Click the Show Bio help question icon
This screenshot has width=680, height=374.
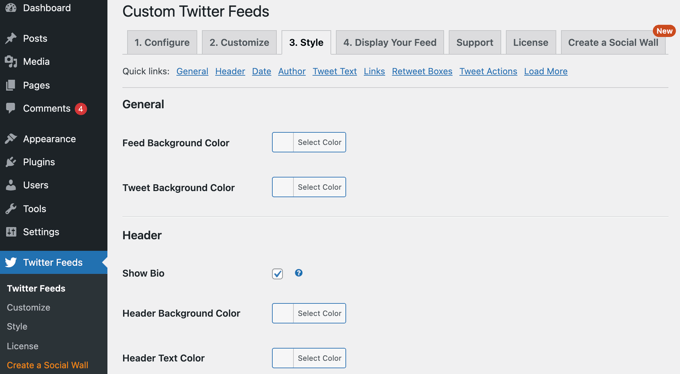(x=299, y=273)
